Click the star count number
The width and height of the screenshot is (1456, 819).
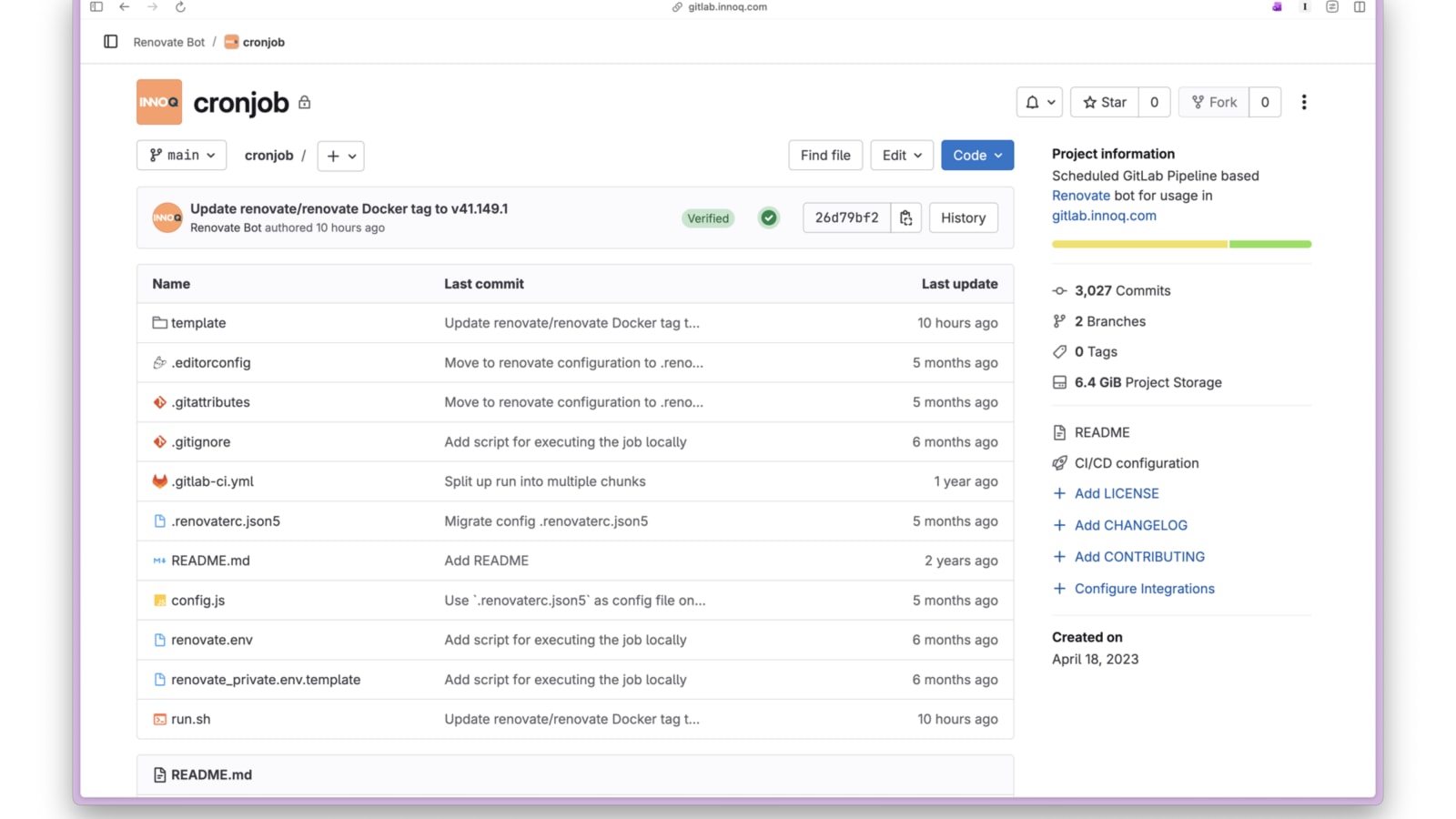pyautogui.click(x=1154, y=102)
